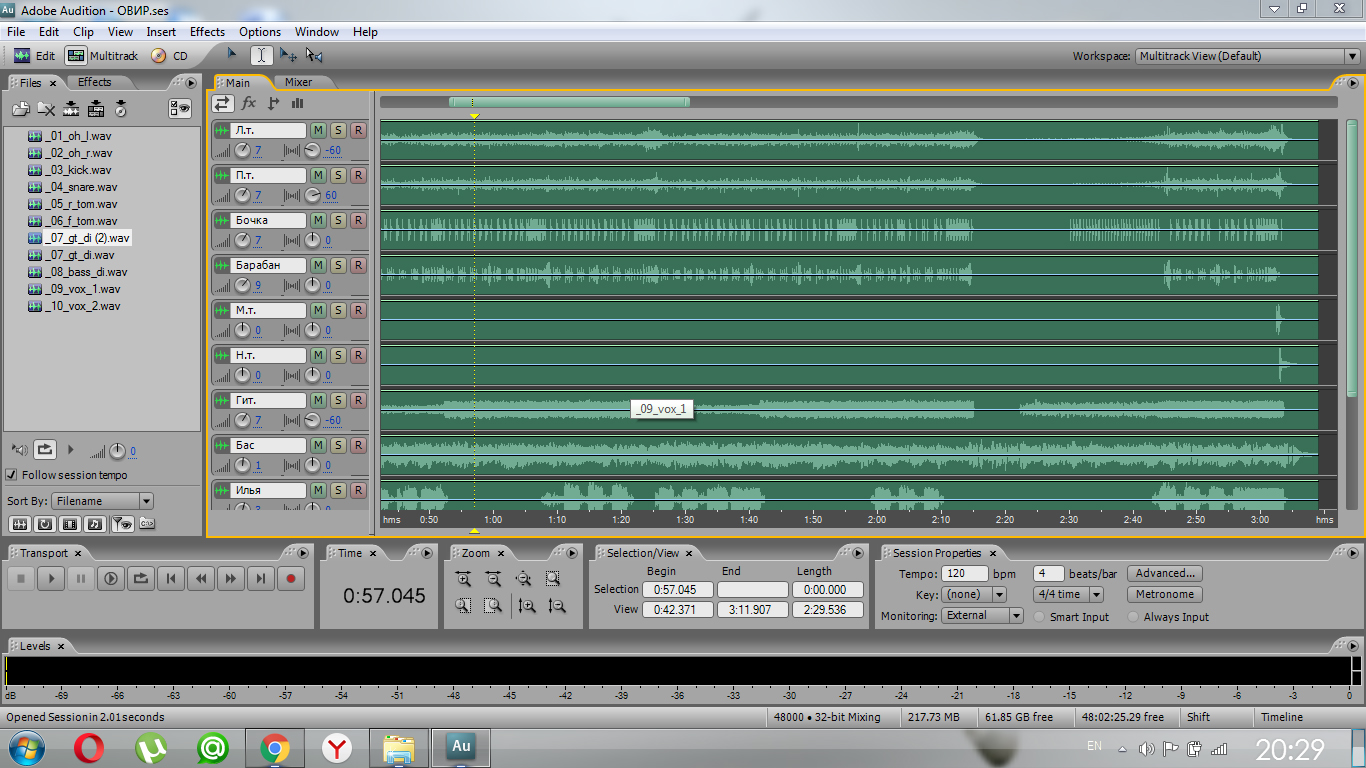
Task: Click the Selection Begin time field
Action: click(x=677, y=590)
